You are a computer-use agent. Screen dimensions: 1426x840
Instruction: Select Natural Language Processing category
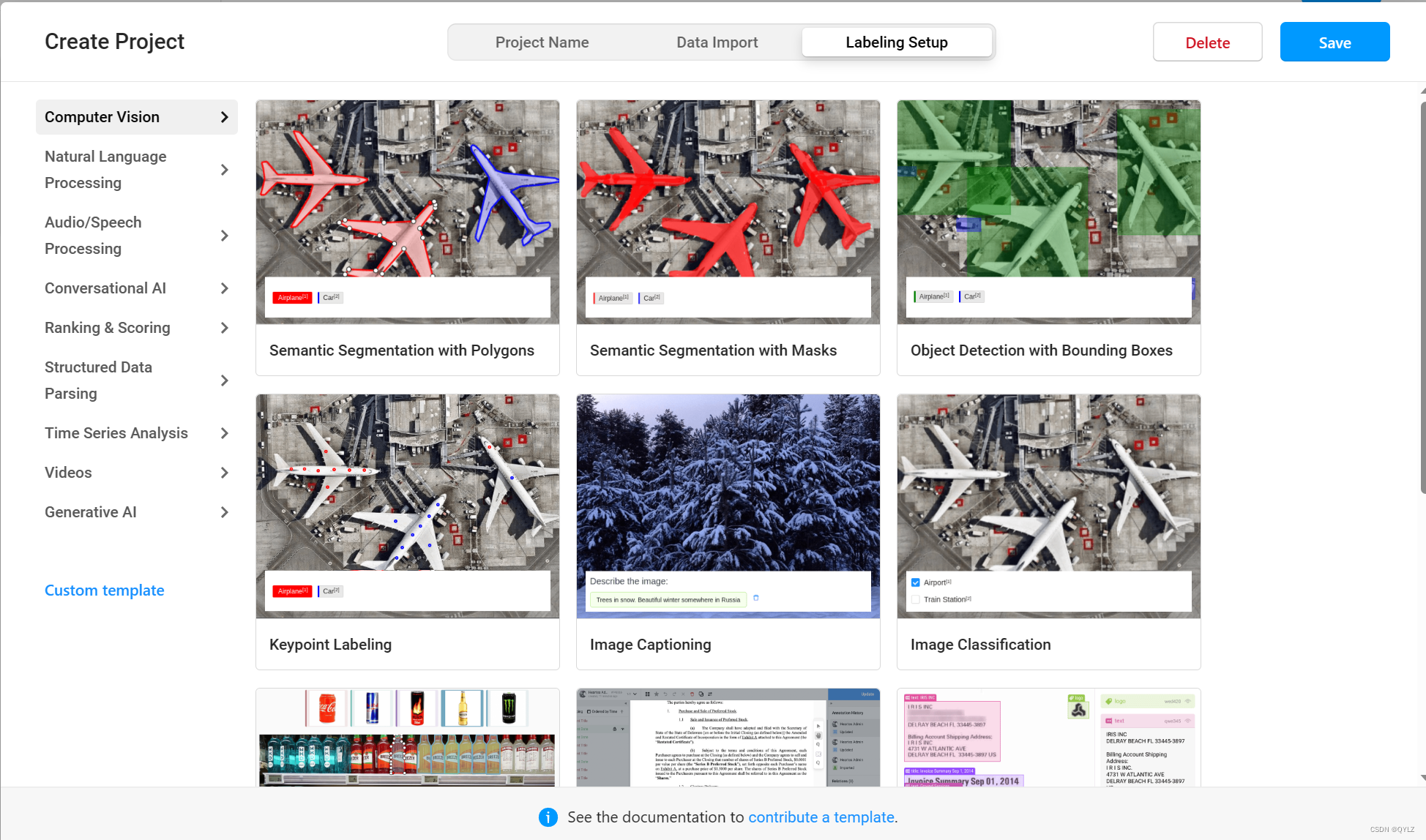tap(137, 170)
